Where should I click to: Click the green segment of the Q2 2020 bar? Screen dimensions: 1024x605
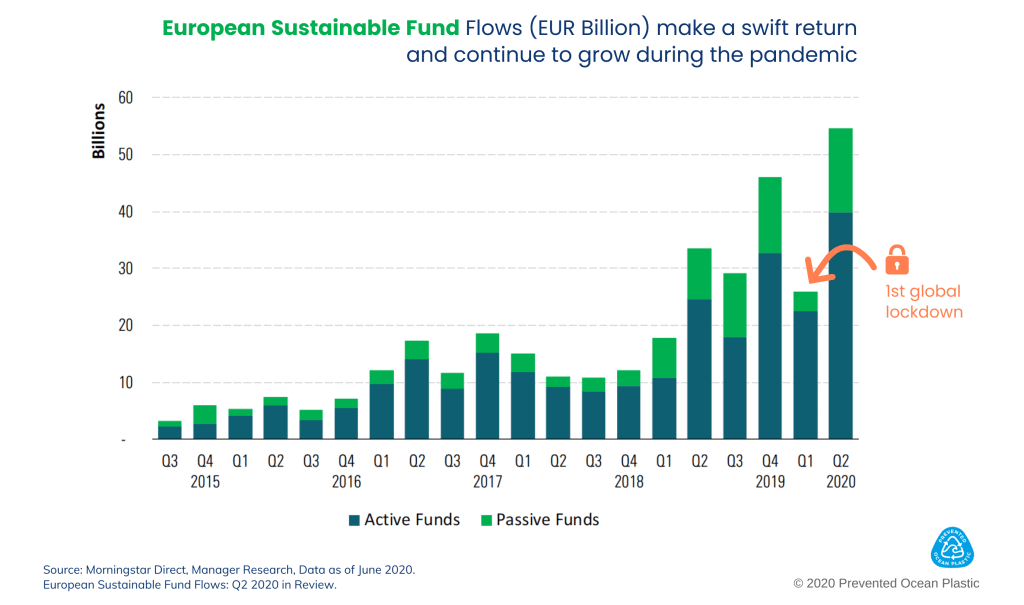[841, 170]
